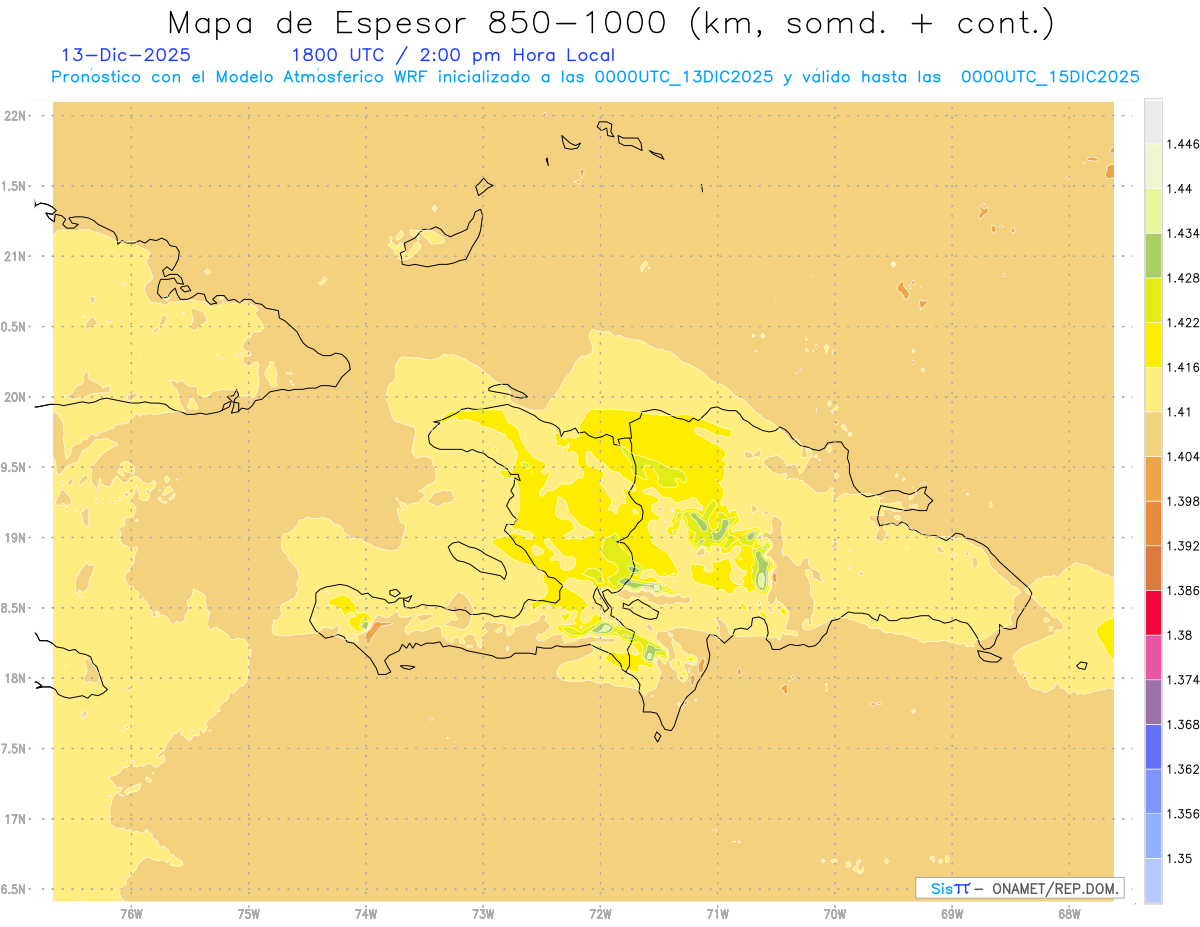Click the pale yellow legend band between 1.416 and 1.41
Viewport: 1200px width, 927px height.
tap(1153, 389)
